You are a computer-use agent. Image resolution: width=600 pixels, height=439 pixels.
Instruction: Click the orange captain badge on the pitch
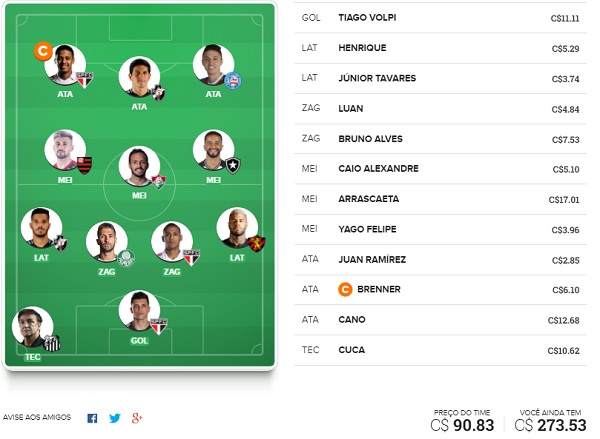43,51
